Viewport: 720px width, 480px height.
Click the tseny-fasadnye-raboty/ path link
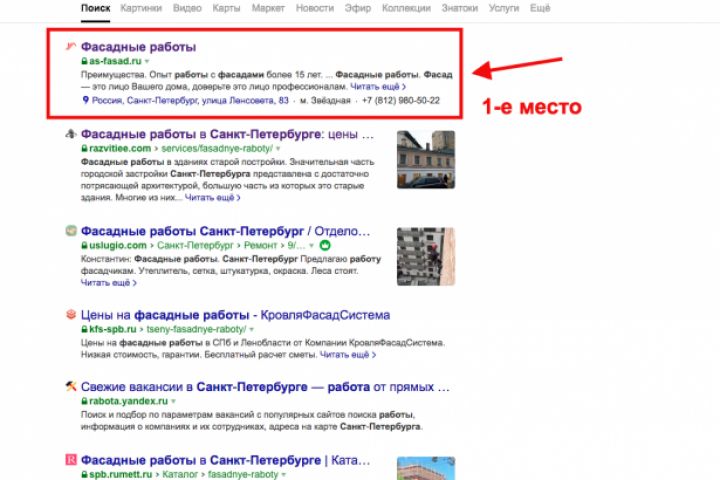197,329
